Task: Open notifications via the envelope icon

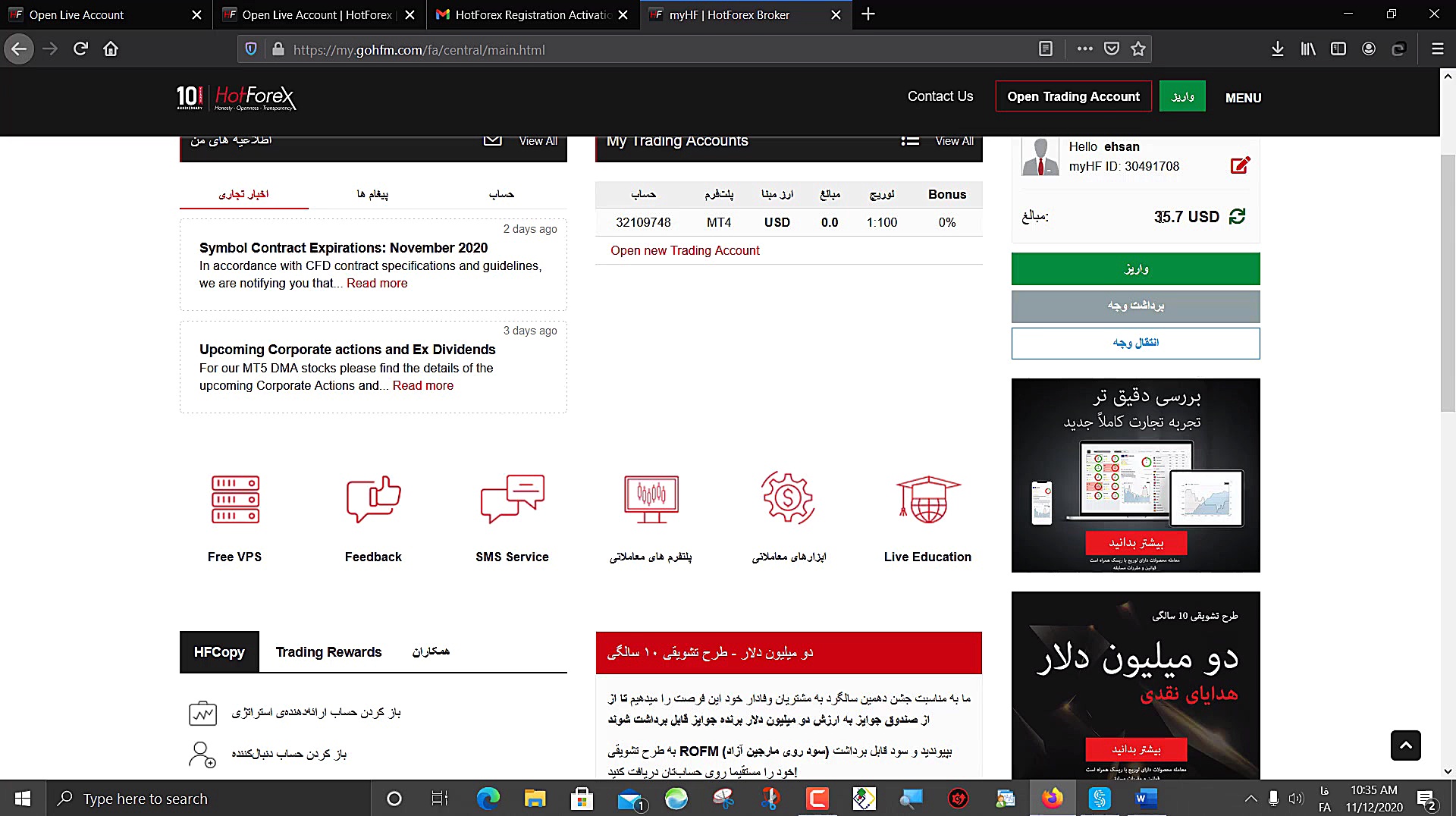Action: (493, 140)
